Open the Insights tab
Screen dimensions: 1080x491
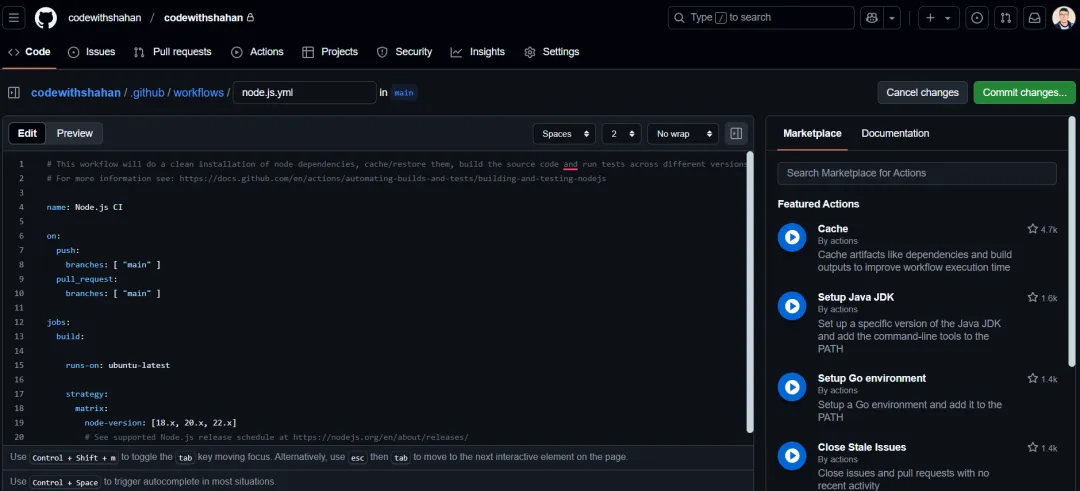point(477,52)
